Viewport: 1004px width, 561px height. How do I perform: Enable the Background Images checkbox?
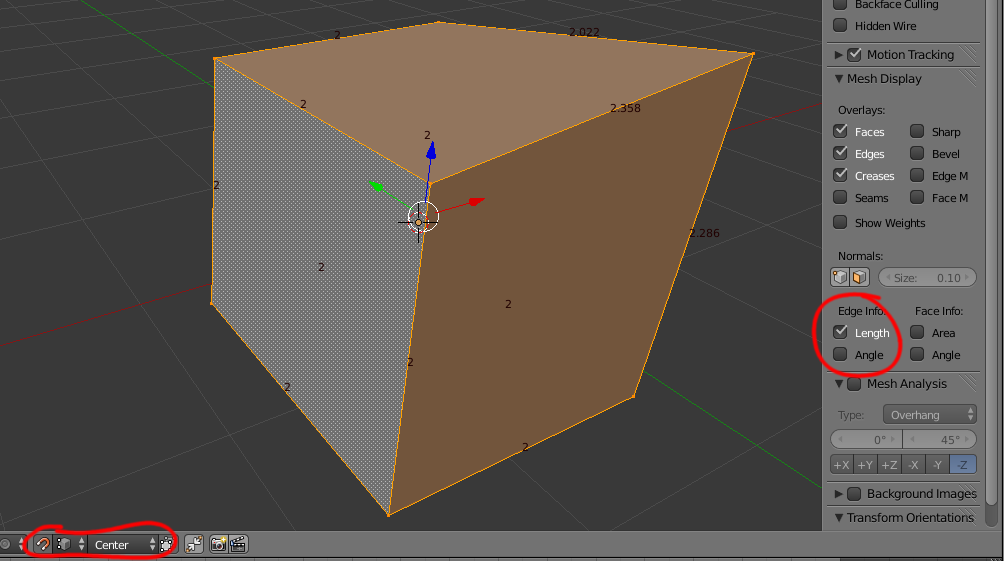(854, 494)
